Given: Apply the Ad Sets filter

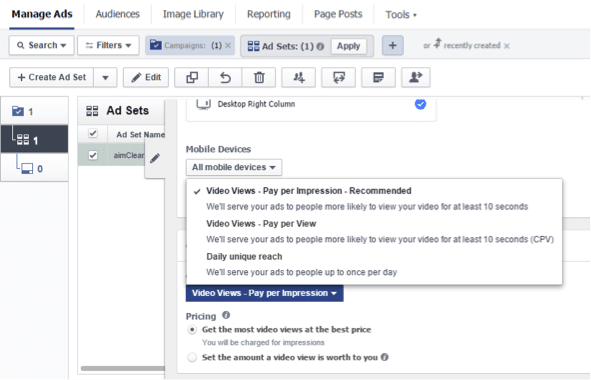Looking at the screenshot, I should [349, 46].
